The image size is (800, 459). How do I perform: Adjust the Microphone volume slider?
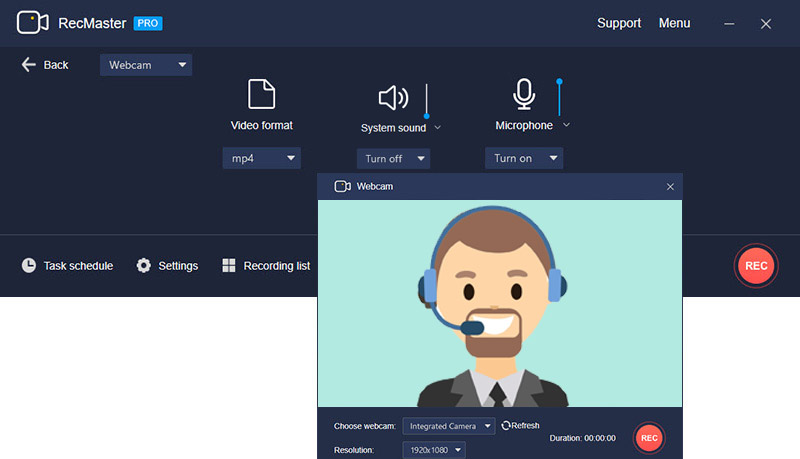(559, 97)
